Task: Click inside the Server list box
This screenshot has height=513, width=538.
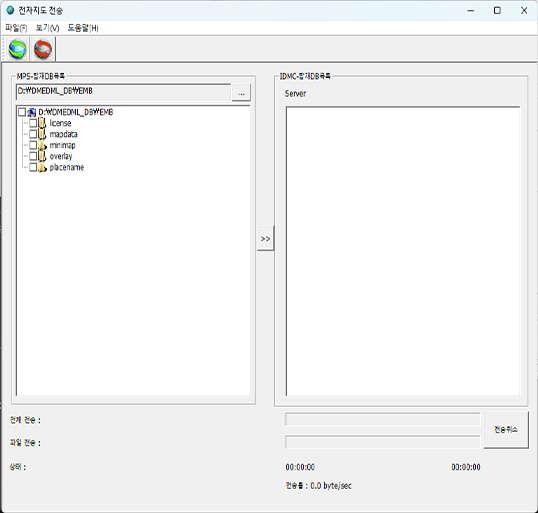Action: pyautogui.click(x=403, y=251)
